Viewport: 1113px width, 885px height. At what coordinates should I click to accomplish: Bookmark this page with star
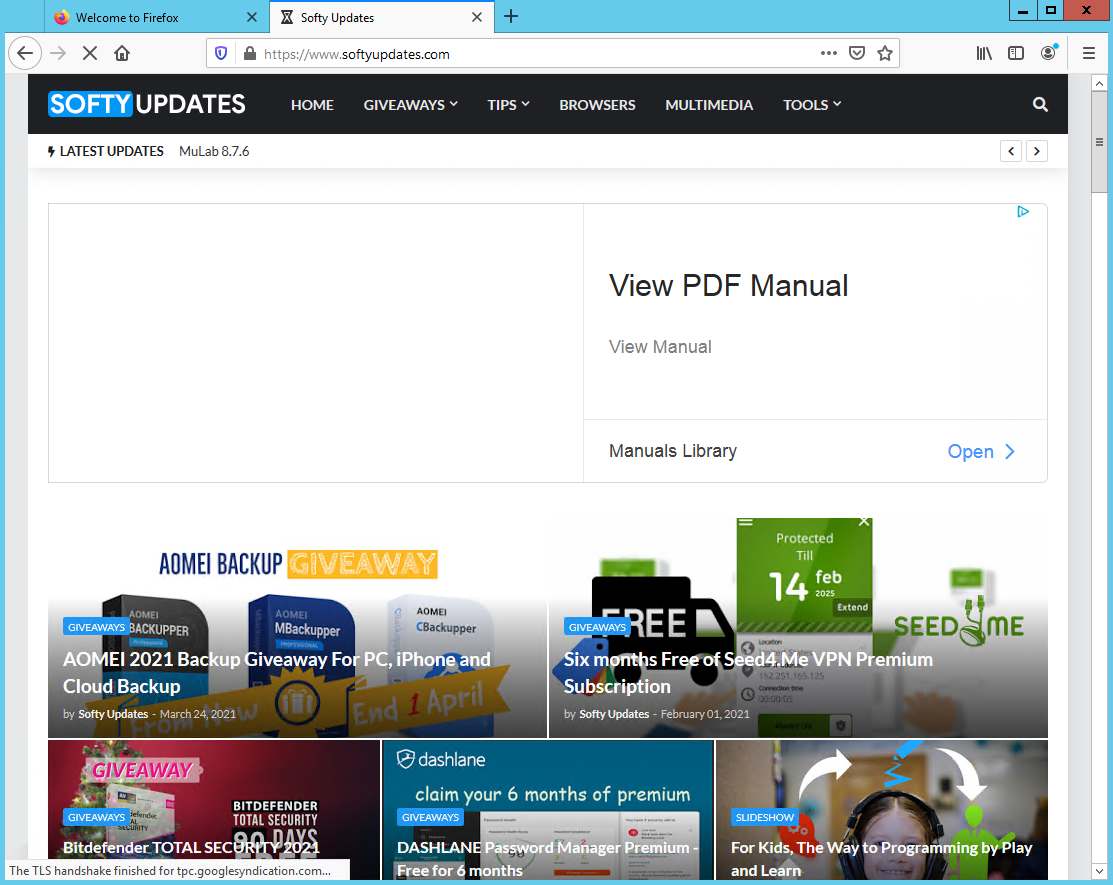(884, 53)
